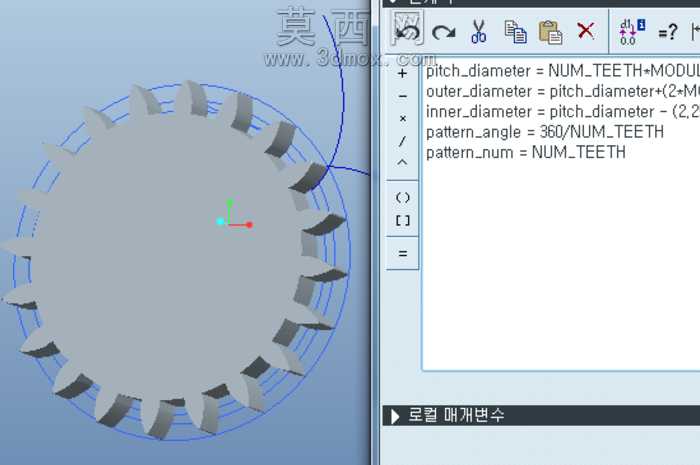Insert parentheses from side palette

pos(403,197)
